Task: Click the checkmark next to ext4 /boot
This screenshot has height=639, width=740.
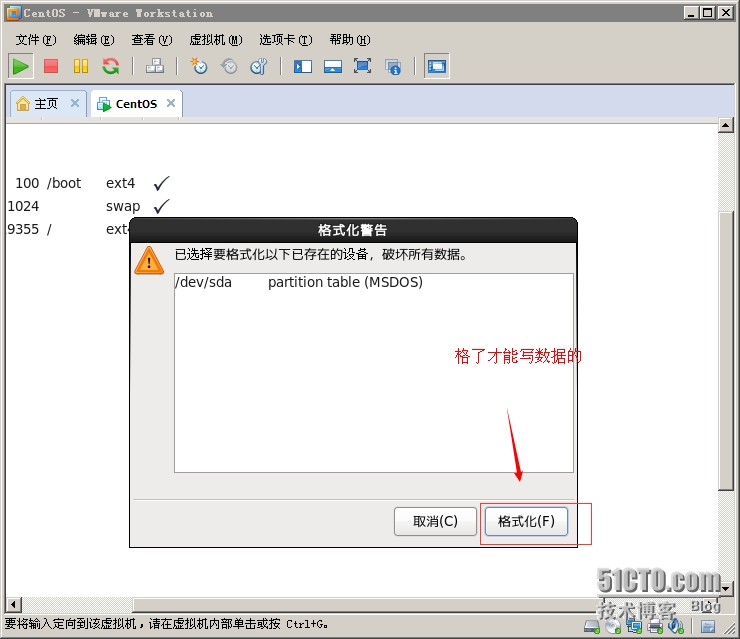Action: pyautogui.click(x=161, y=183)
